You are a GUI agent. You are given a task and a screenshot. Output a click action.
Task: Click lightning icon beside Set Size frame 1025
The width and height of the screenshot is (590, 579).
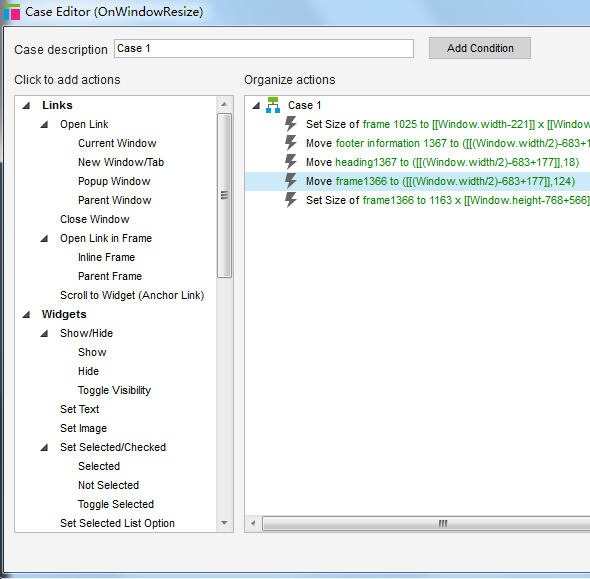290,124
